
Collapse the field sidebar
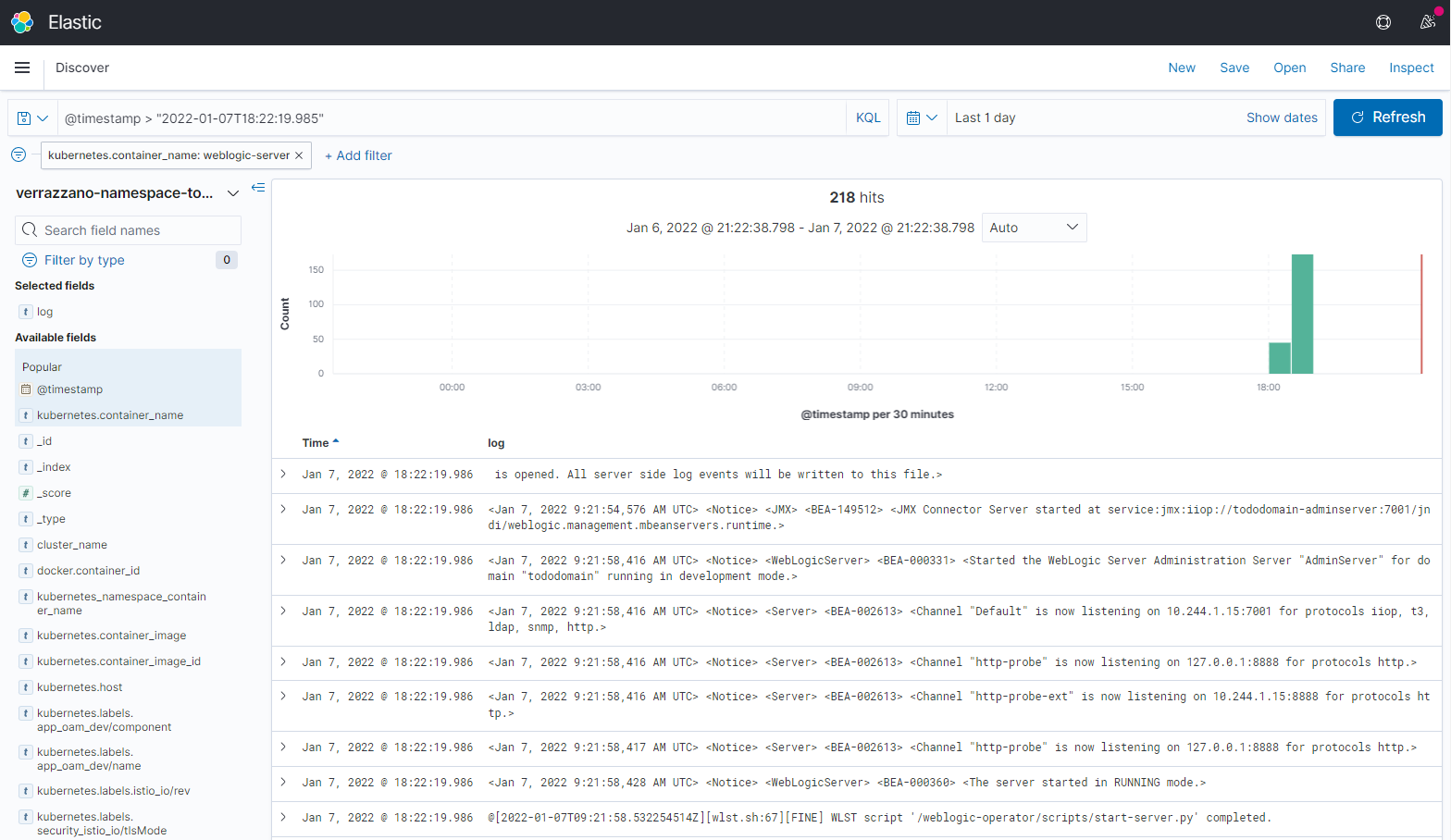coord(258,188)
